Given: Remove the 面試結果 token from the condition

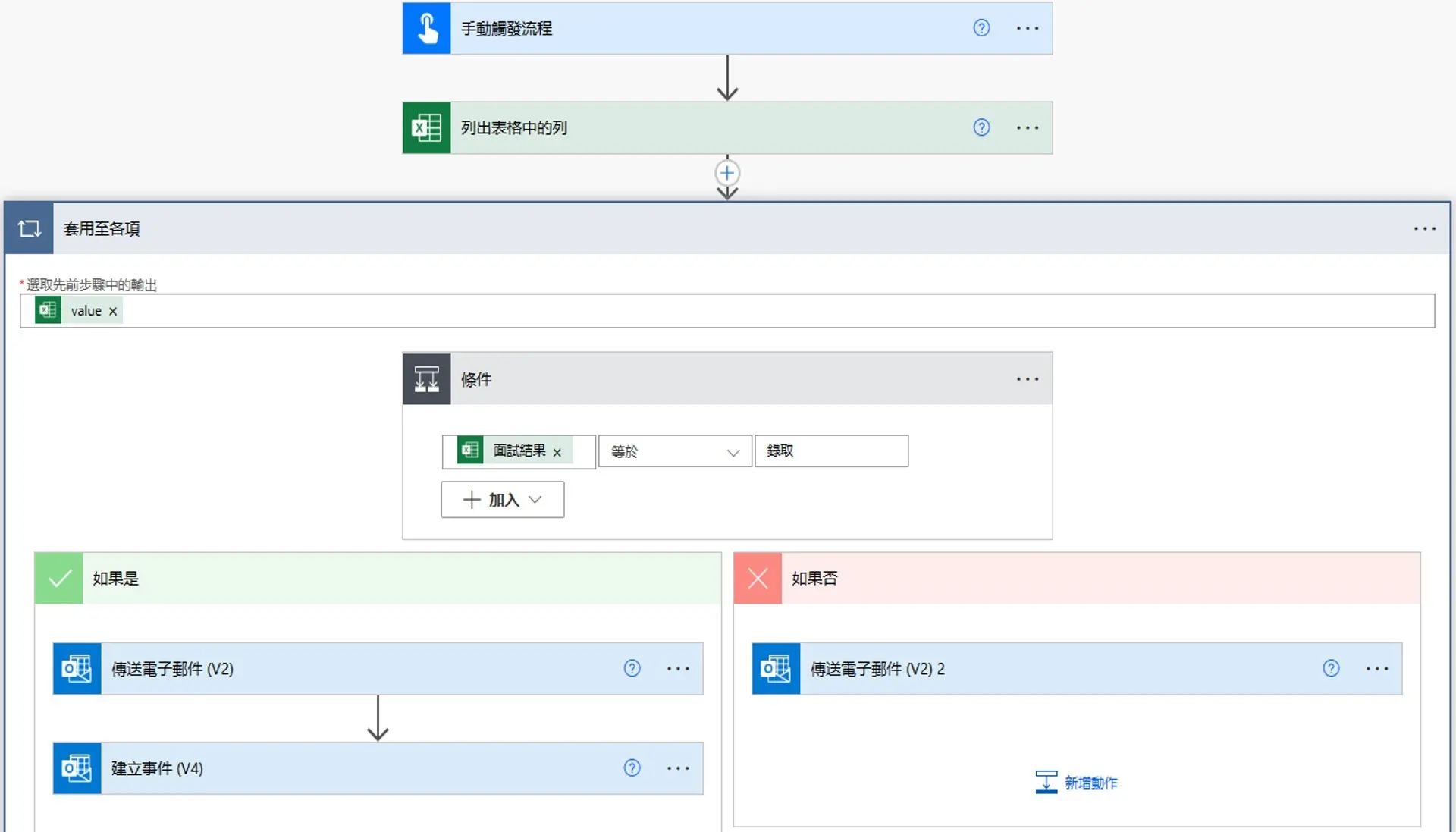Looking at the screenshot, I should (557, 452).
